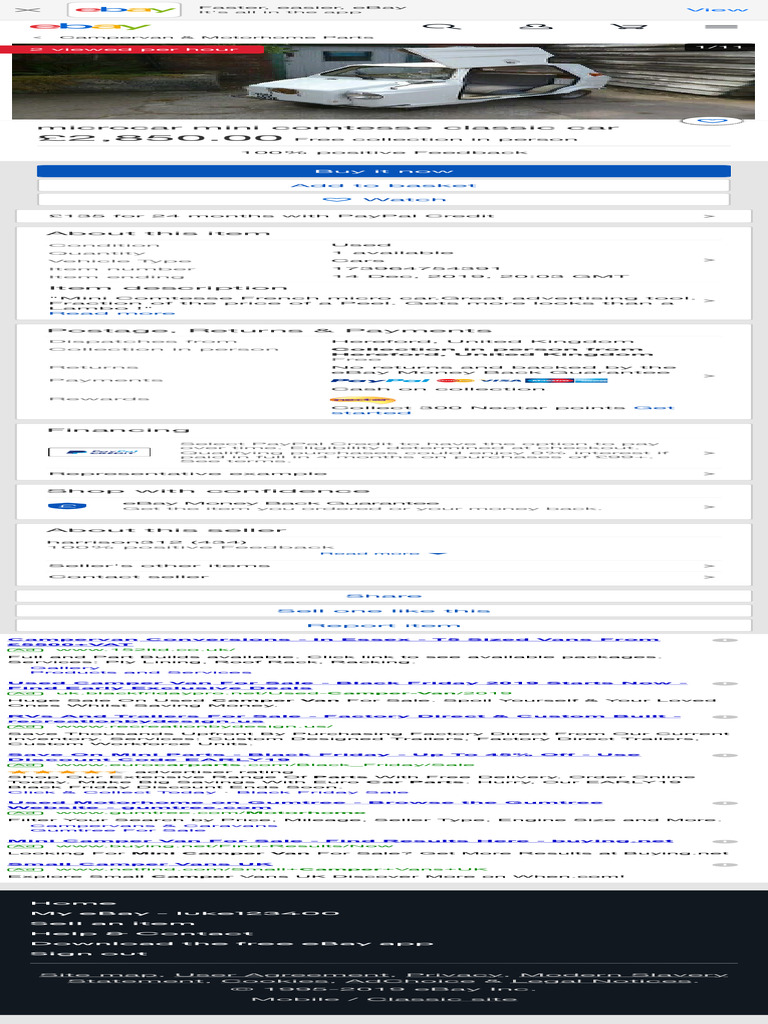Click Add to basket button
Image resolution: width=768 pixels, height=1024 pixels.
point(383,185)
